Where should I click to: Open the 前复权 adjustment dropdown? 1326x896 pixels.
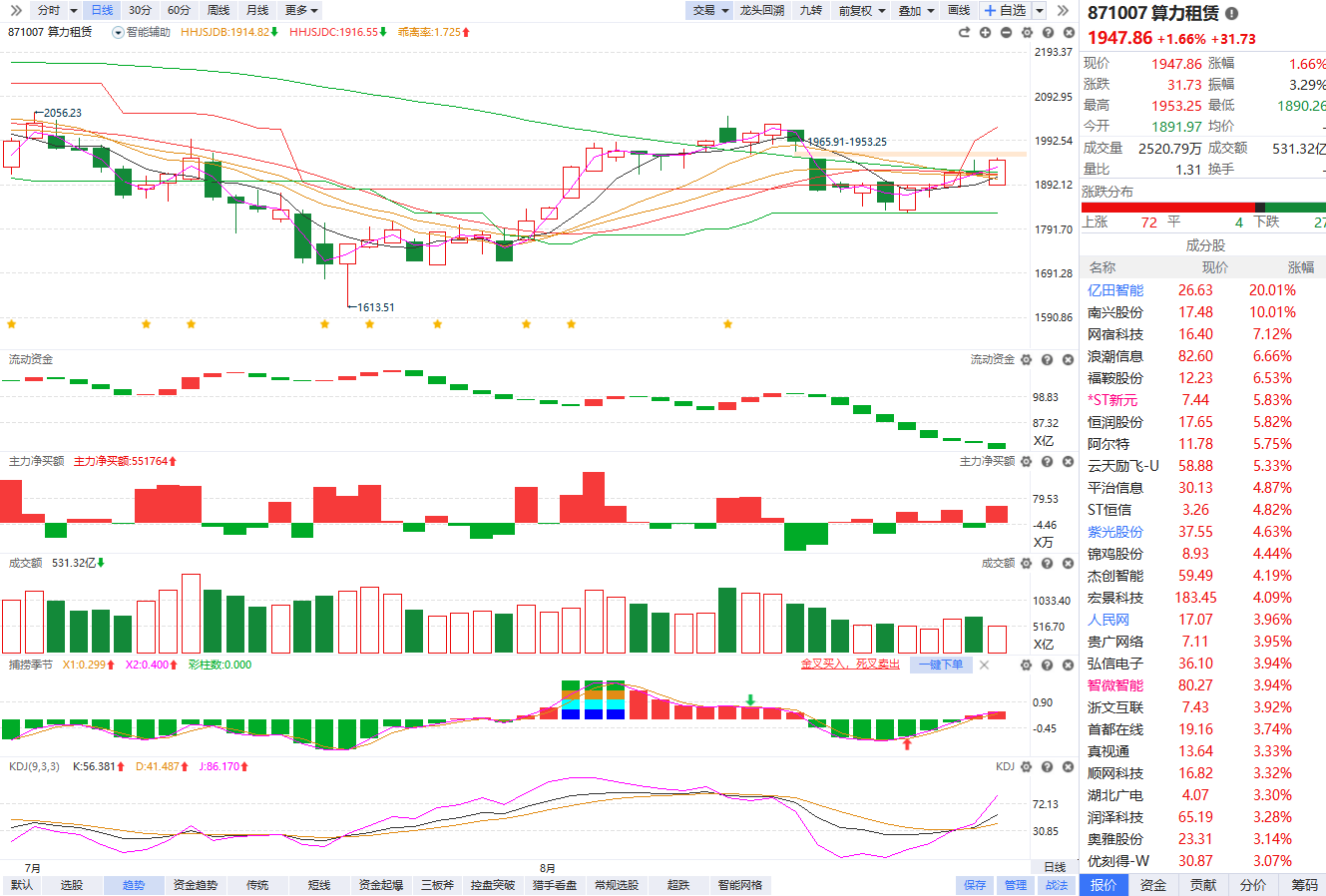coord(862,10)
